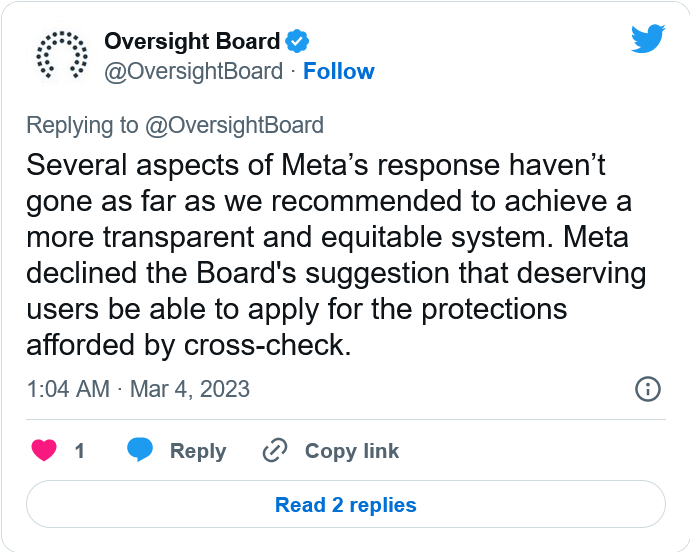This screenshot has width=690, height=552.
Task: Click the Copy link text
Action: pyautogui.click(x=352, y=451)
